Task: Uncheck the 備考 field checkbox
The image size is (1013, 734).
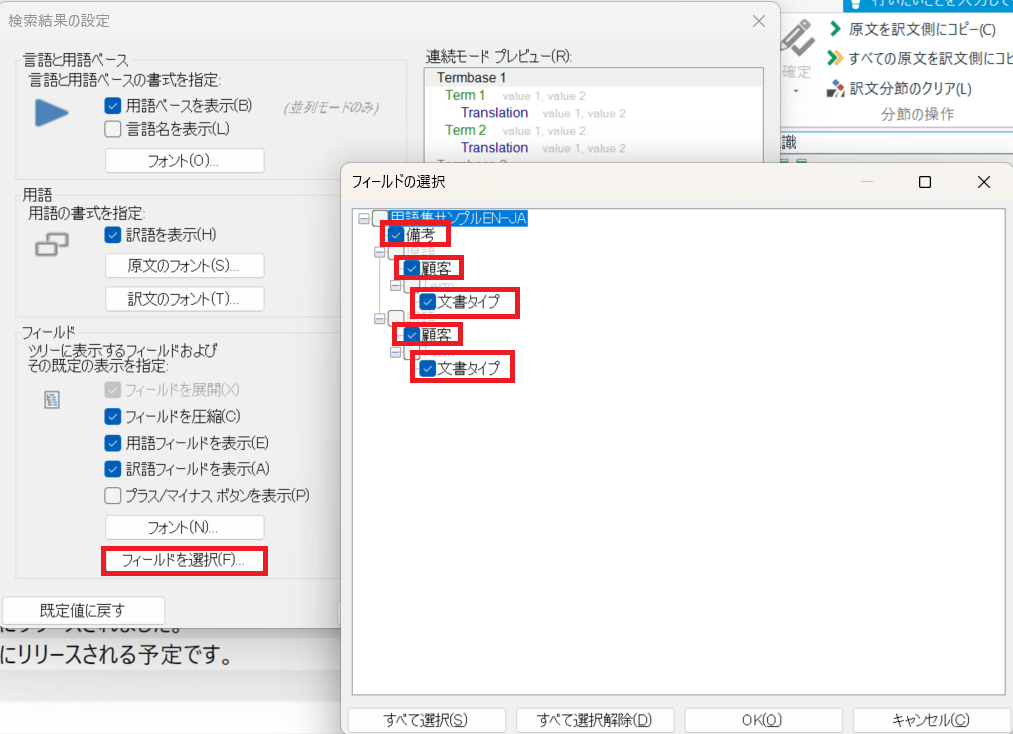Action: pyautogui.click(x=395, y=235)
